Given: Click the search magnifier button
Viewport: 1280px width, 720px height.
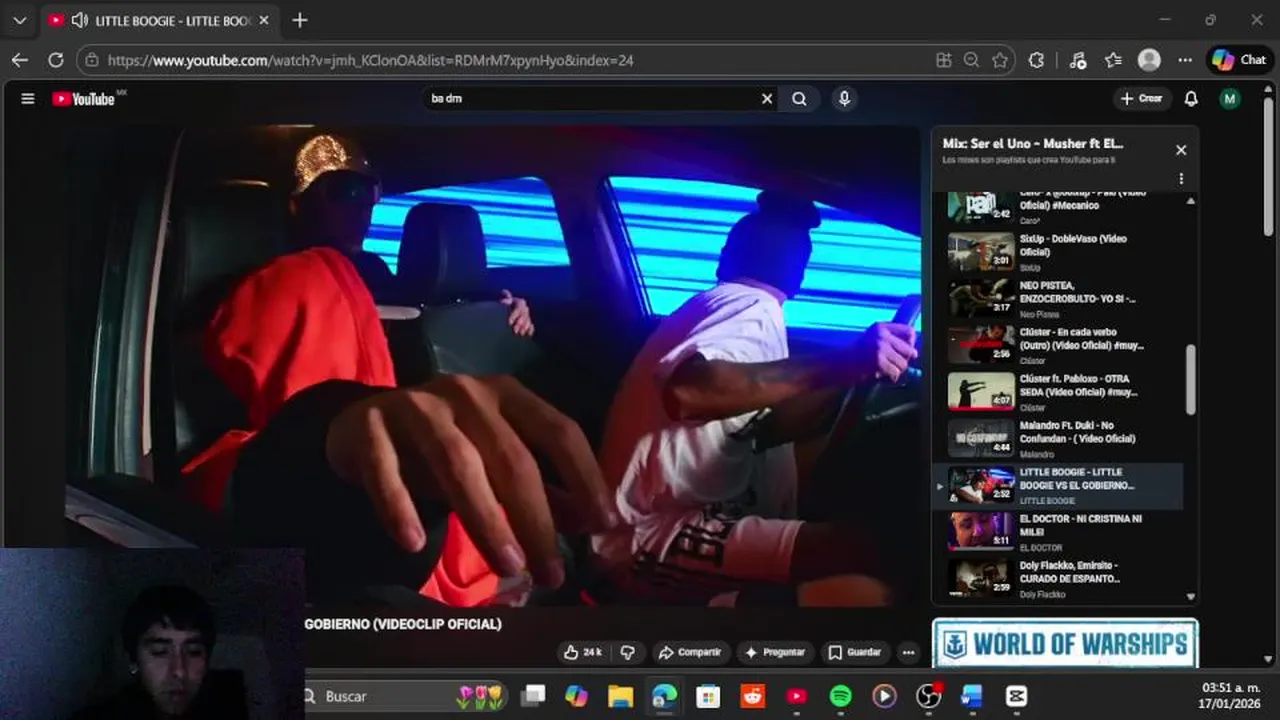Looking at the screenshot, I should pyautogui.click(x=799, y=99).
